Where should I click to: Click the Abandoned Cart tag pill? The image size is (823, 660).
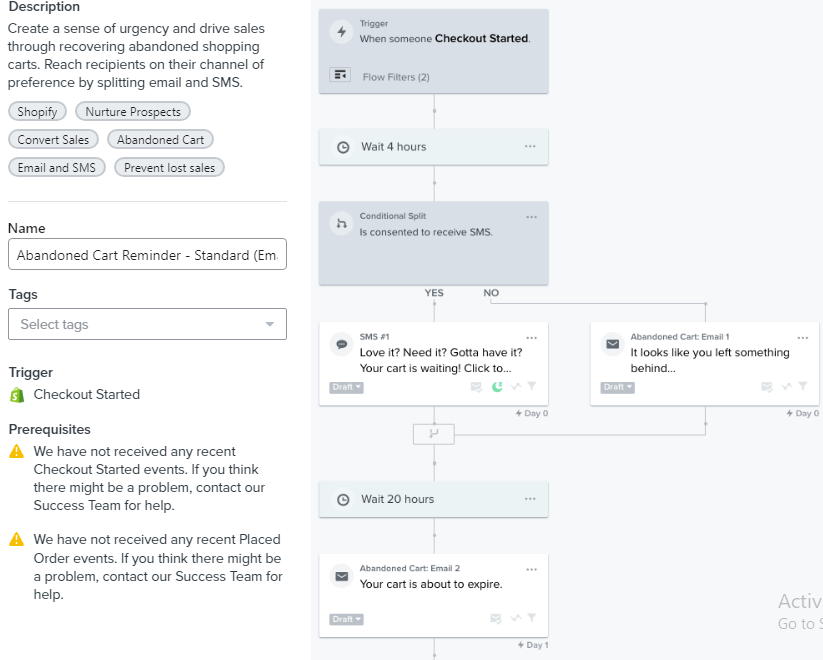160,140
